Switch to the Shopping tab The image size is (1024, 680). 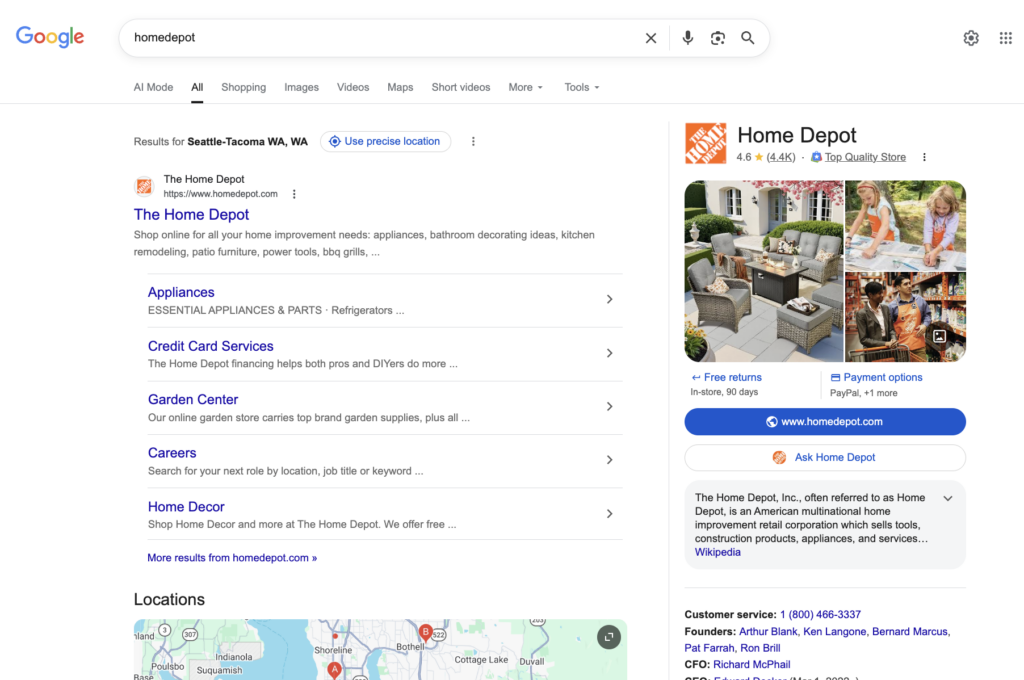click(243, 87)
